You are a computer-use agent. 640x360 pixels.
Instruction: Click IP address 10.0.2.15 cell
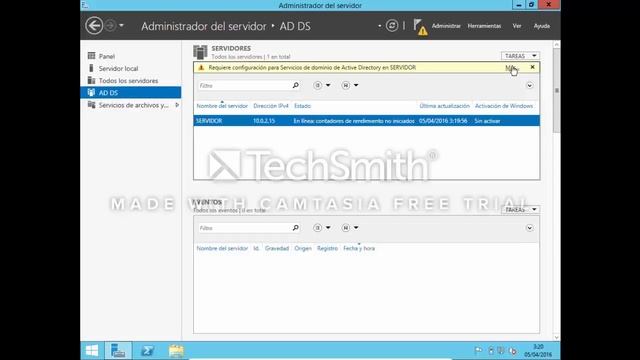click(264, 121)
